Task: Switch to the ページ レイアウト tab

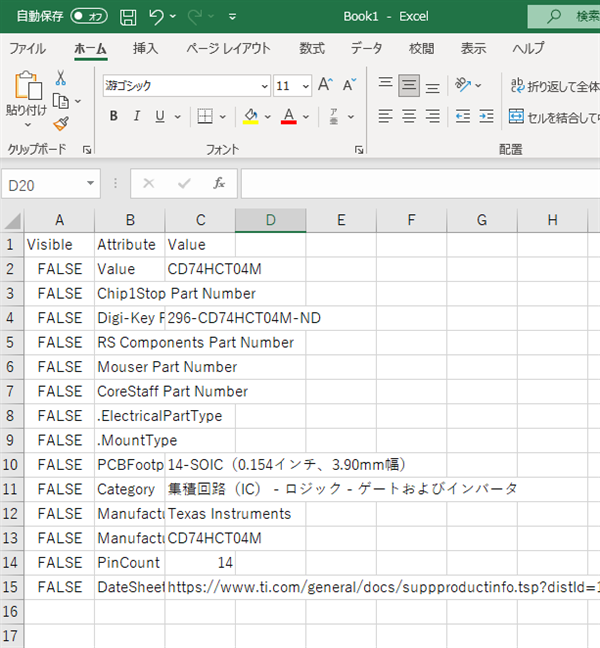Action: tap(228, 49)
